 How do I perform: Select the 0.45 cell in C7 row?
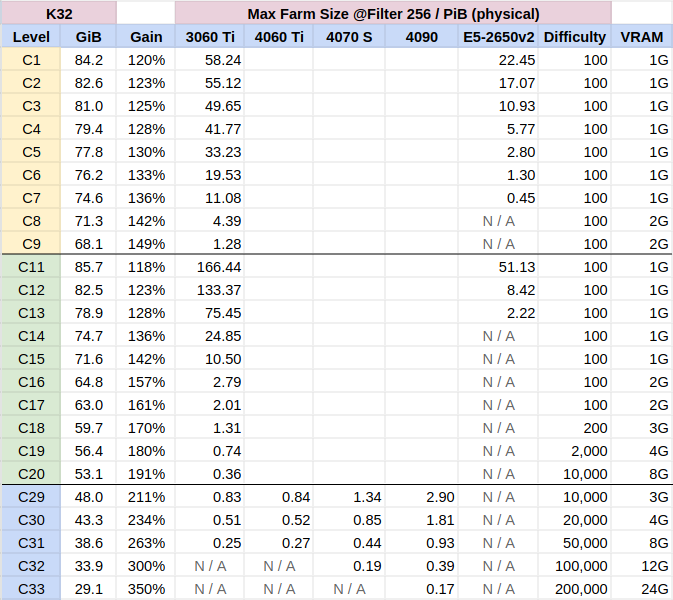pyautogui.click(x=498, y=198)
